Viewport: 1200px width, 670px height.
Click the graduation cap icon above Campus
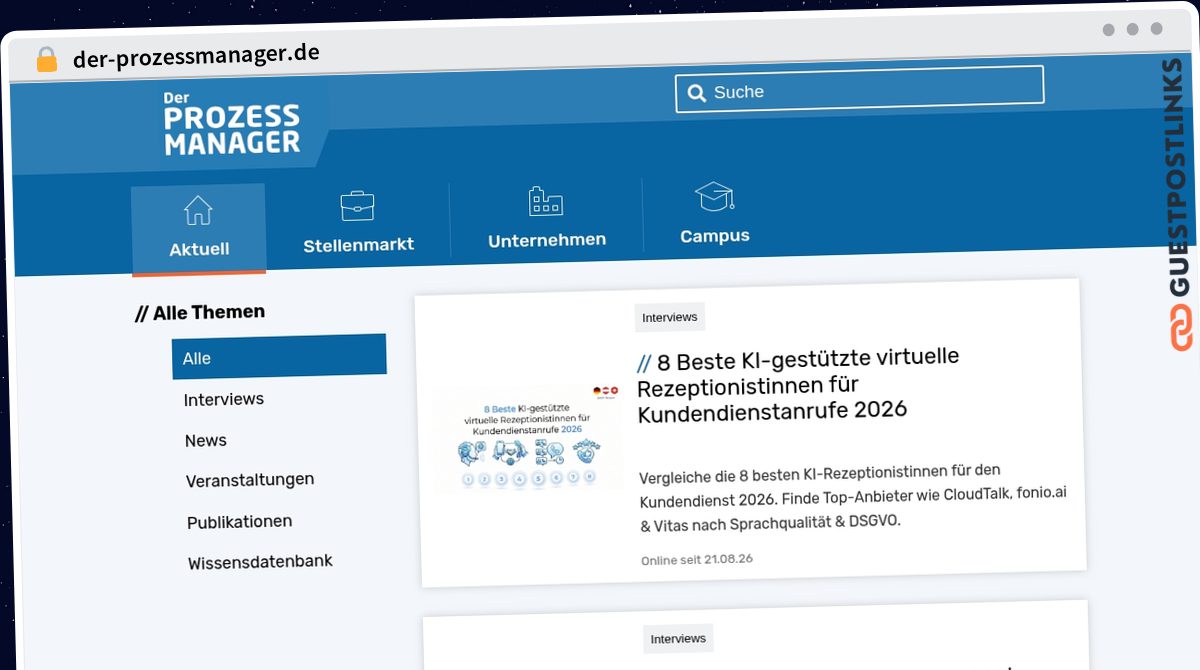coord(714,196)
